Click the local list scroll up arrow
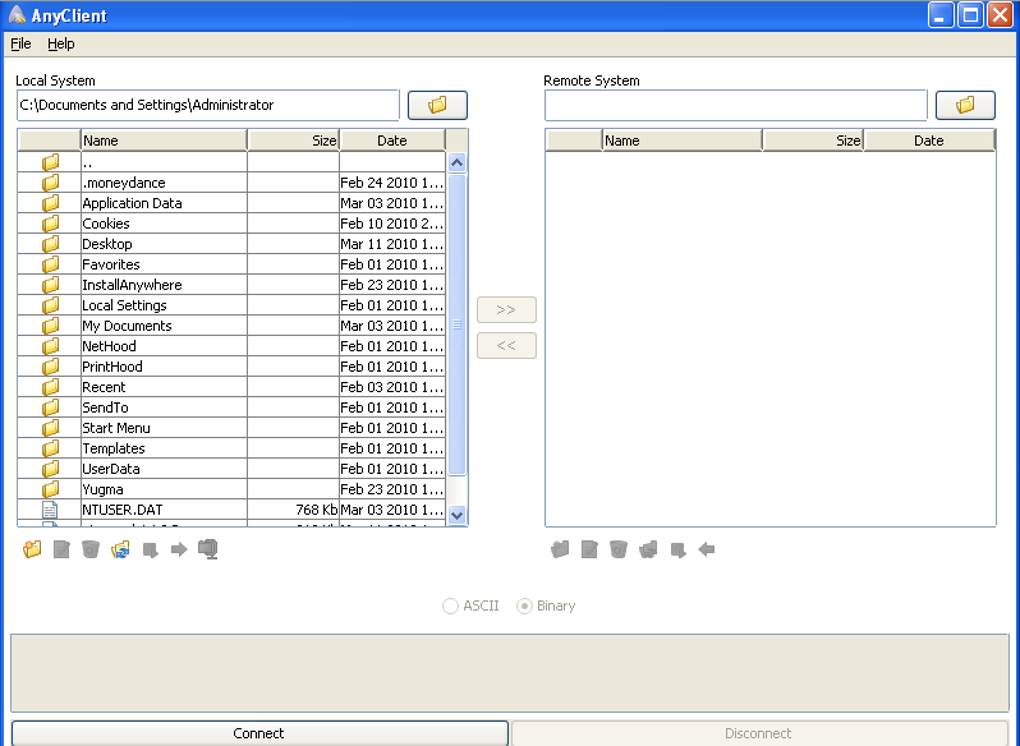 click(457, 163)
